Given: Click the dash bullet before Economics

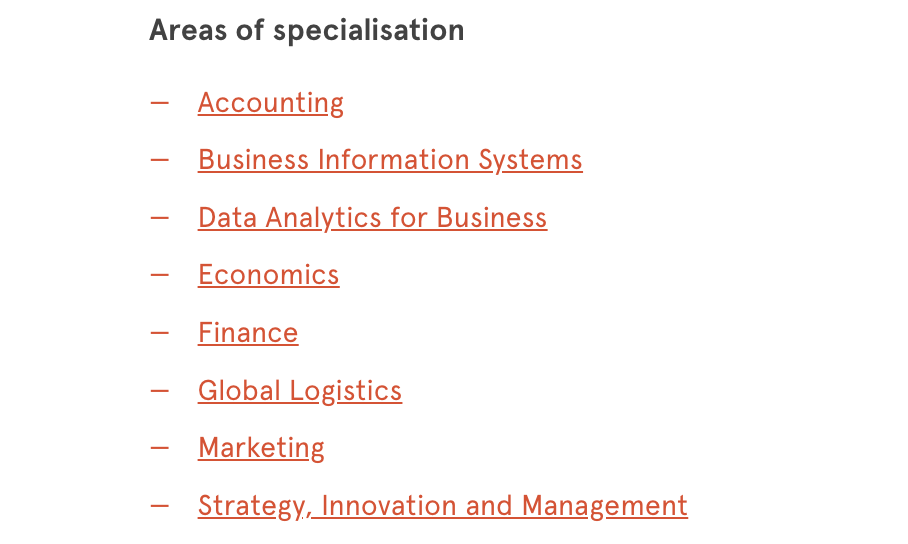Looking at the screenshot, I should tap(159, 275).
